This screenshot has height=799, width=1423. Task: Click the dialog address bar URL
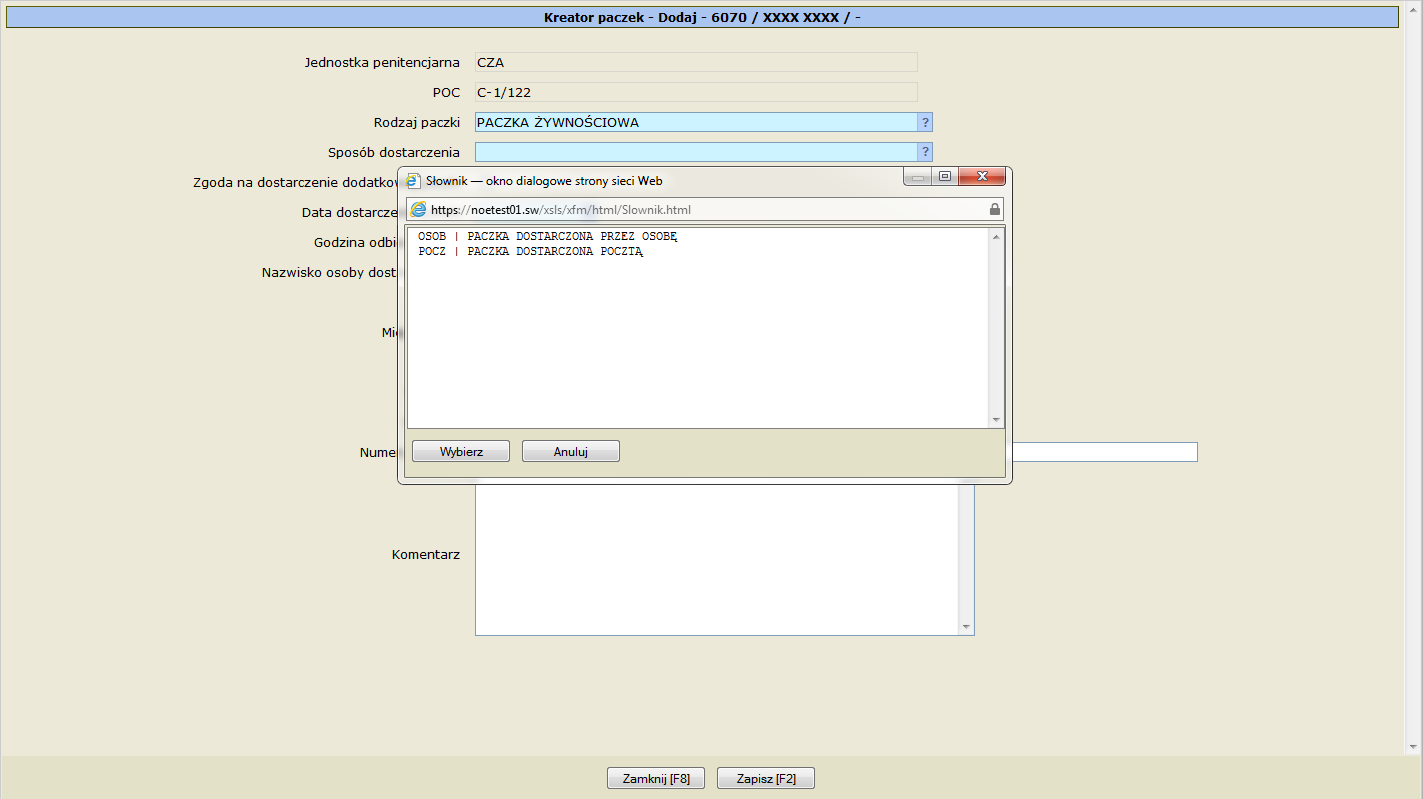point(560,210)
